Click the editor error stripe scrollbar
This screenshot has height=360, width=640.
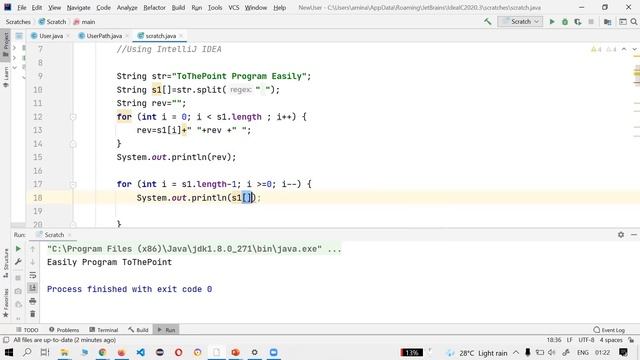tap(637, 135)
